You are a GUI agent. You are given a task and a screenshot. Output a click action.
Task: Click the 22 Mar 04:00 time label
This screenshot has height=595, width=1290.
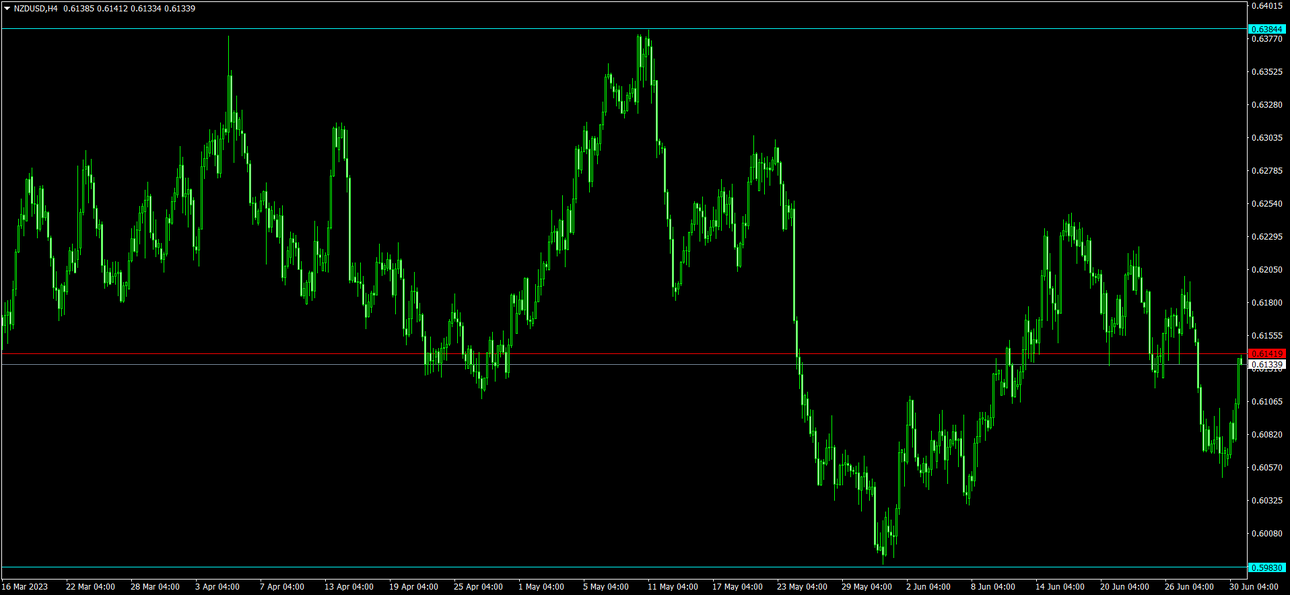[x=92, y=587]
